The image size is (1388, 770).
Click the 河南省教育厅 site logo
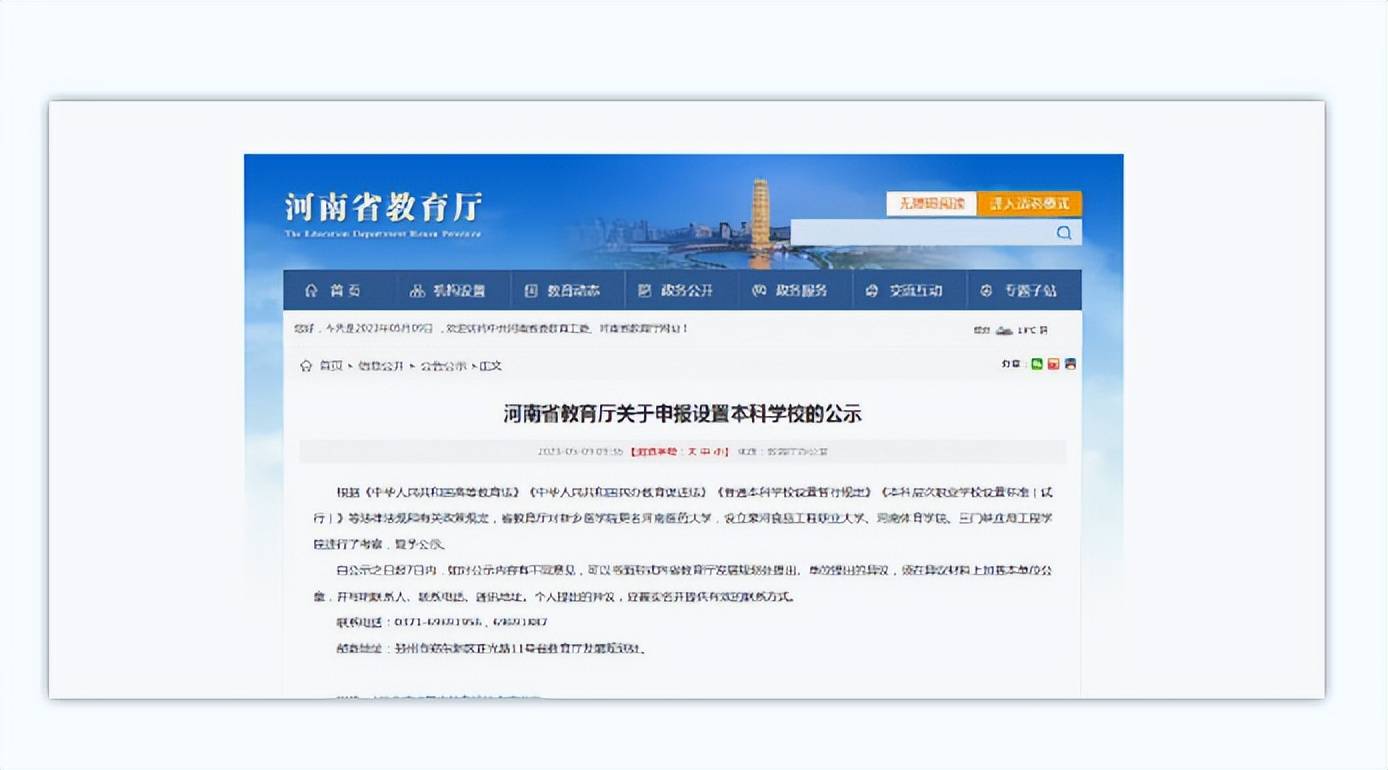(x=383, y=214)
